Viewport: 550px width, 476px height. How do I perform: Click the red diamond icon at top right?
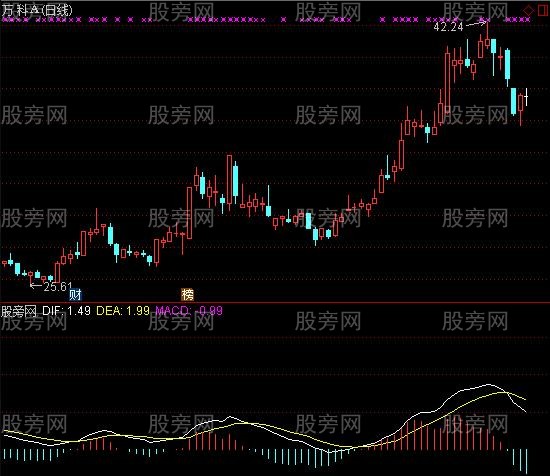528,11
